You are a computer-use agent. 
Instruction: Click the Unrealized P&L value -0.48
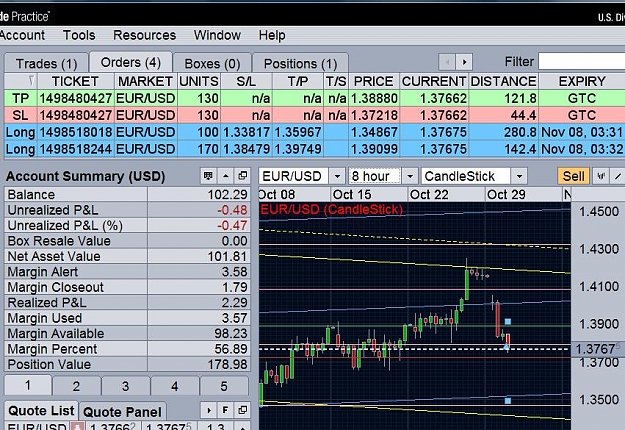(232, 210)
